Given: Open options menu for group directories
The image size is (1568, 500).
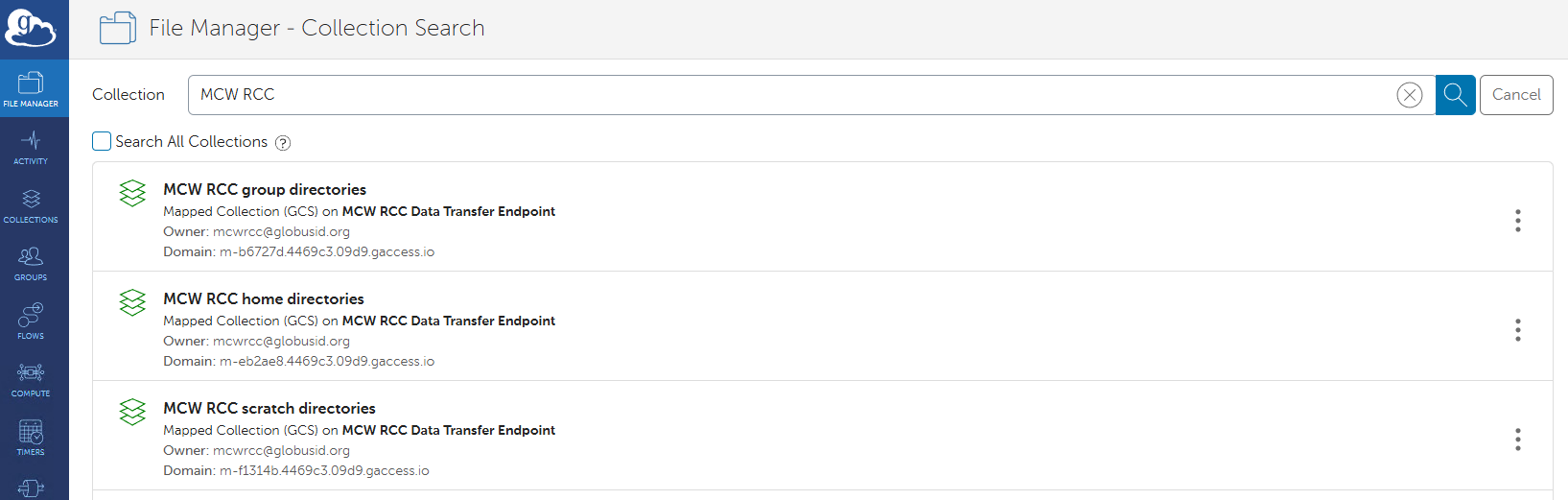Looking at the screenshot, I should [x=1517, y=221].
